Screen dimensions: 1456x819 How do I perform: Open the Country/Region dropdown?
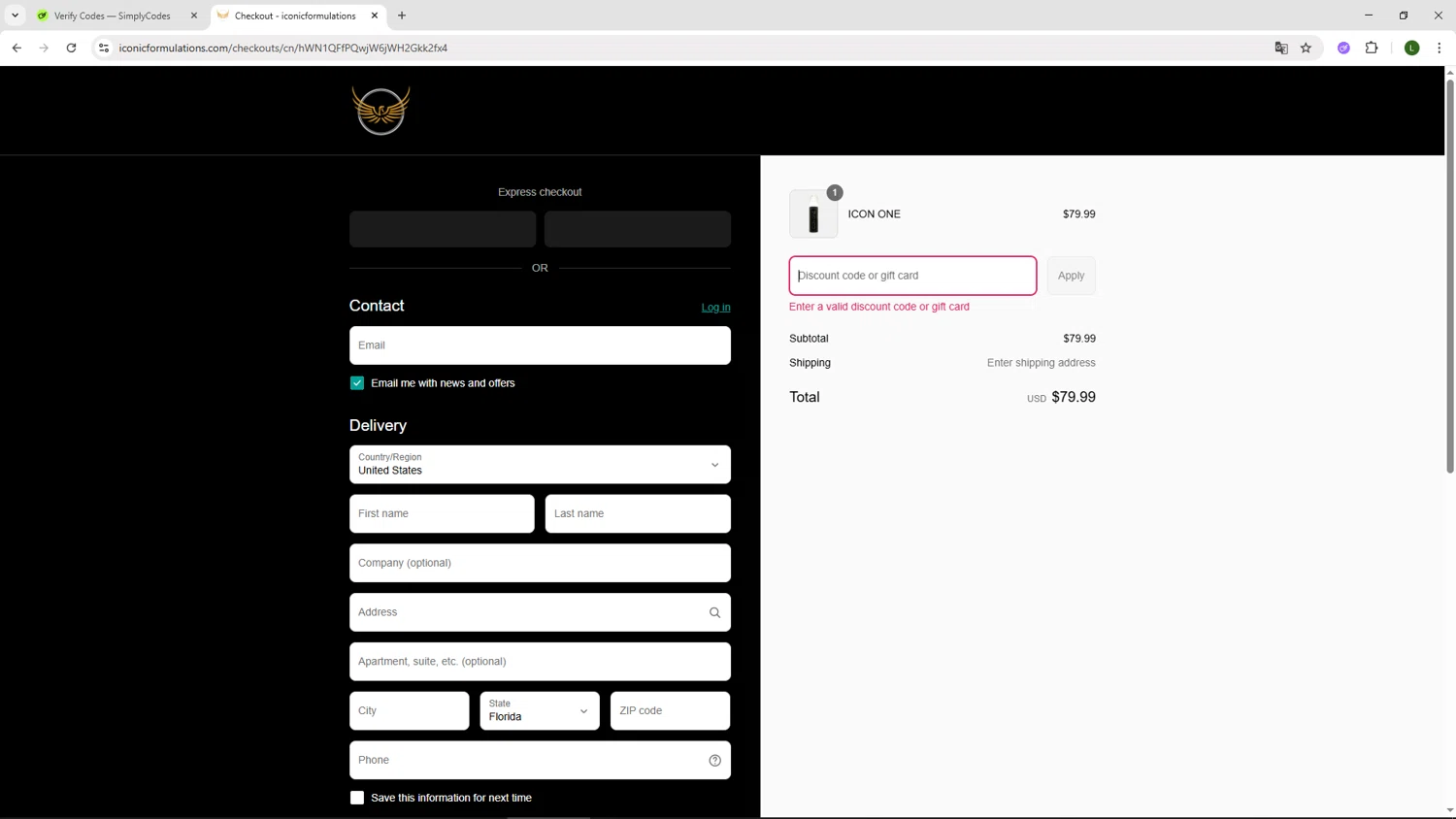pyautogui.click(x=540, y=465)
